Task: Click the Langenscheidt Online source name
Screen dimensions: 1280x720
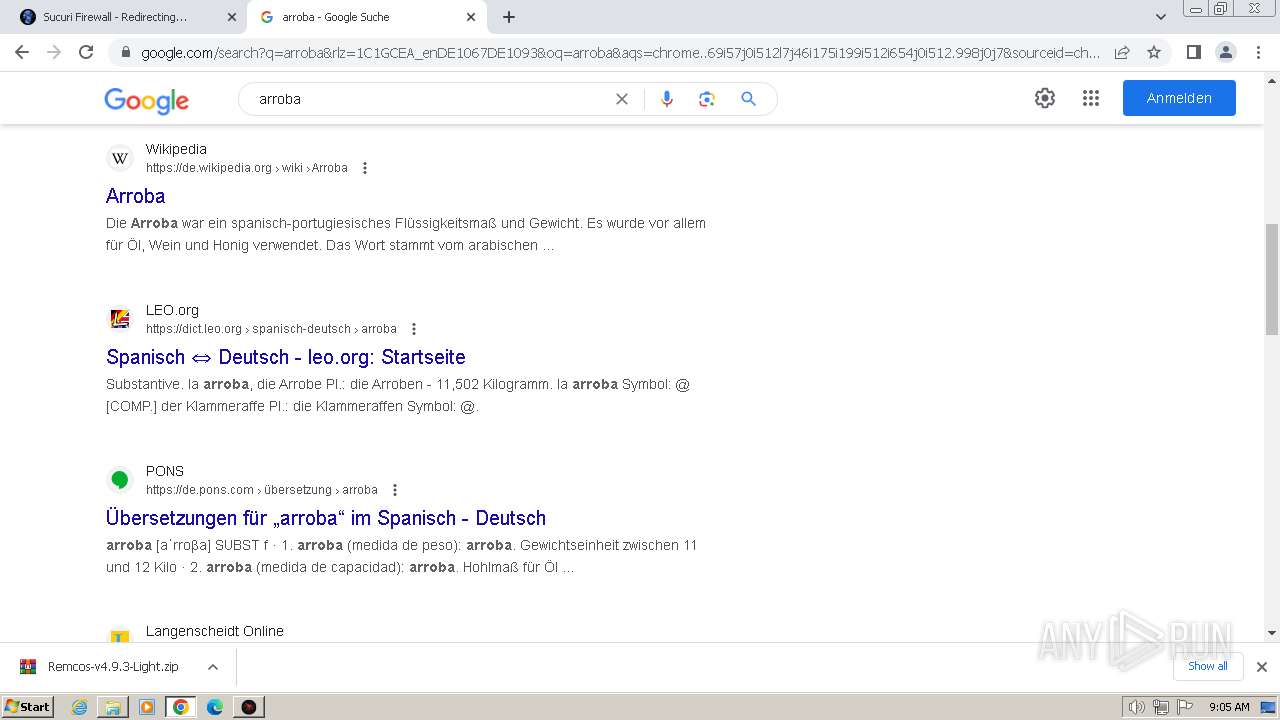Action: (x=215, y=631)
